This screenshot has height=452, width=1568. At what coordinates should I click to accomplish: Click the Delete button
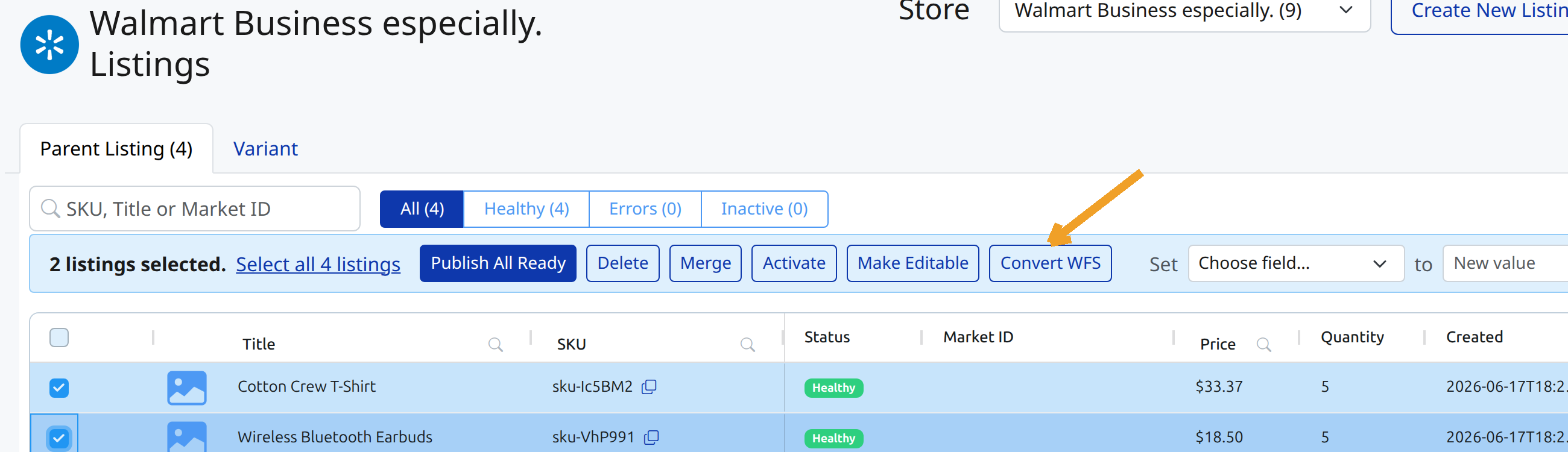click(x=623, y=263)
